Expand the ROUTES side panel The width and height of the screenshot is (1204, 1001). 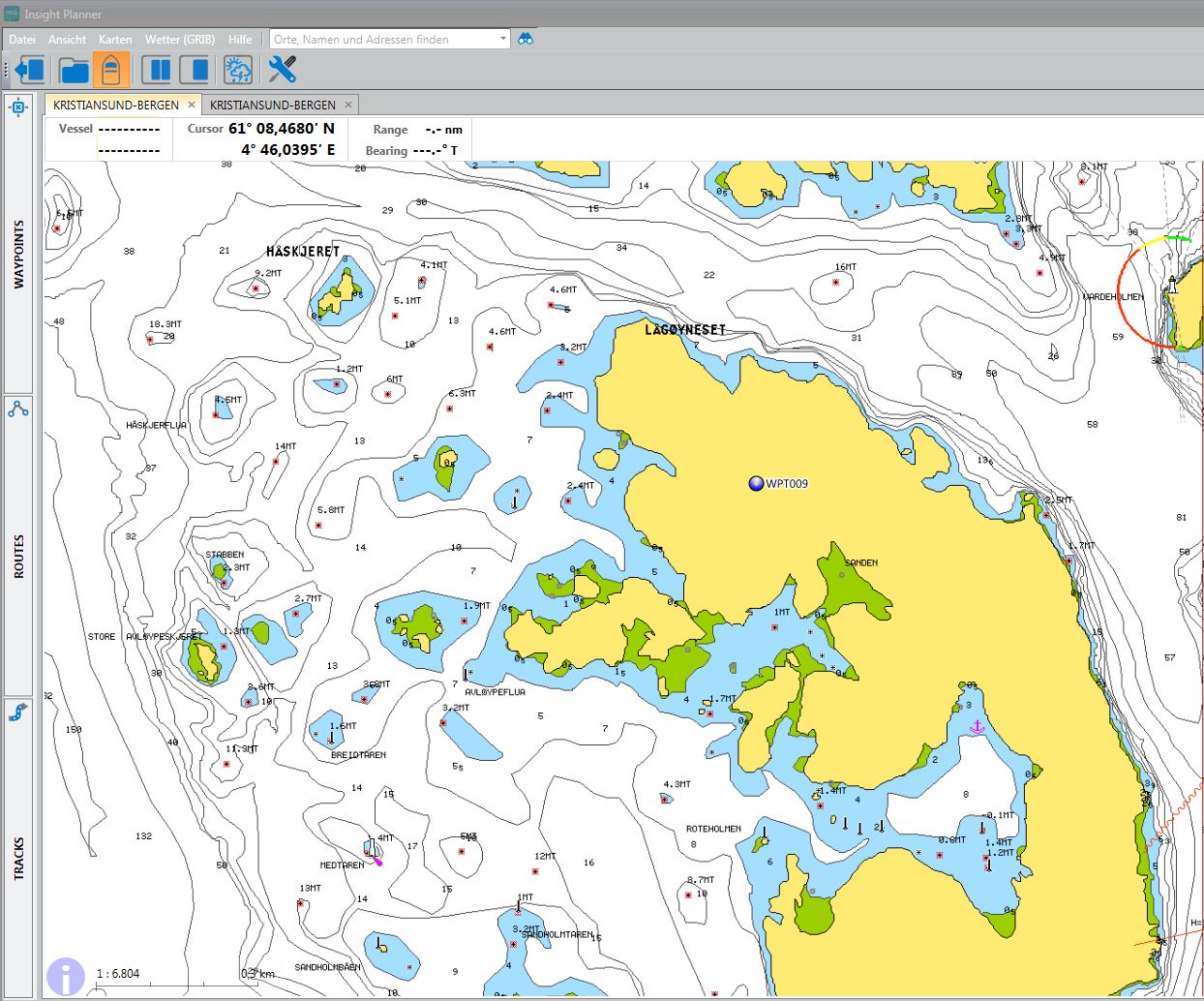click(18, 556)
